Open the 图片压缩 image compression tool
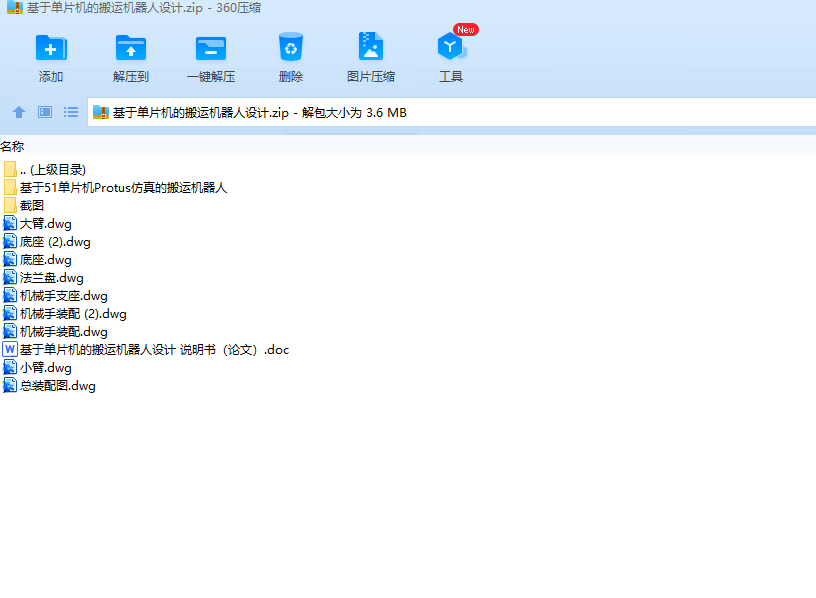Screen dimensions: 816x598 click(x=371, y=57)
